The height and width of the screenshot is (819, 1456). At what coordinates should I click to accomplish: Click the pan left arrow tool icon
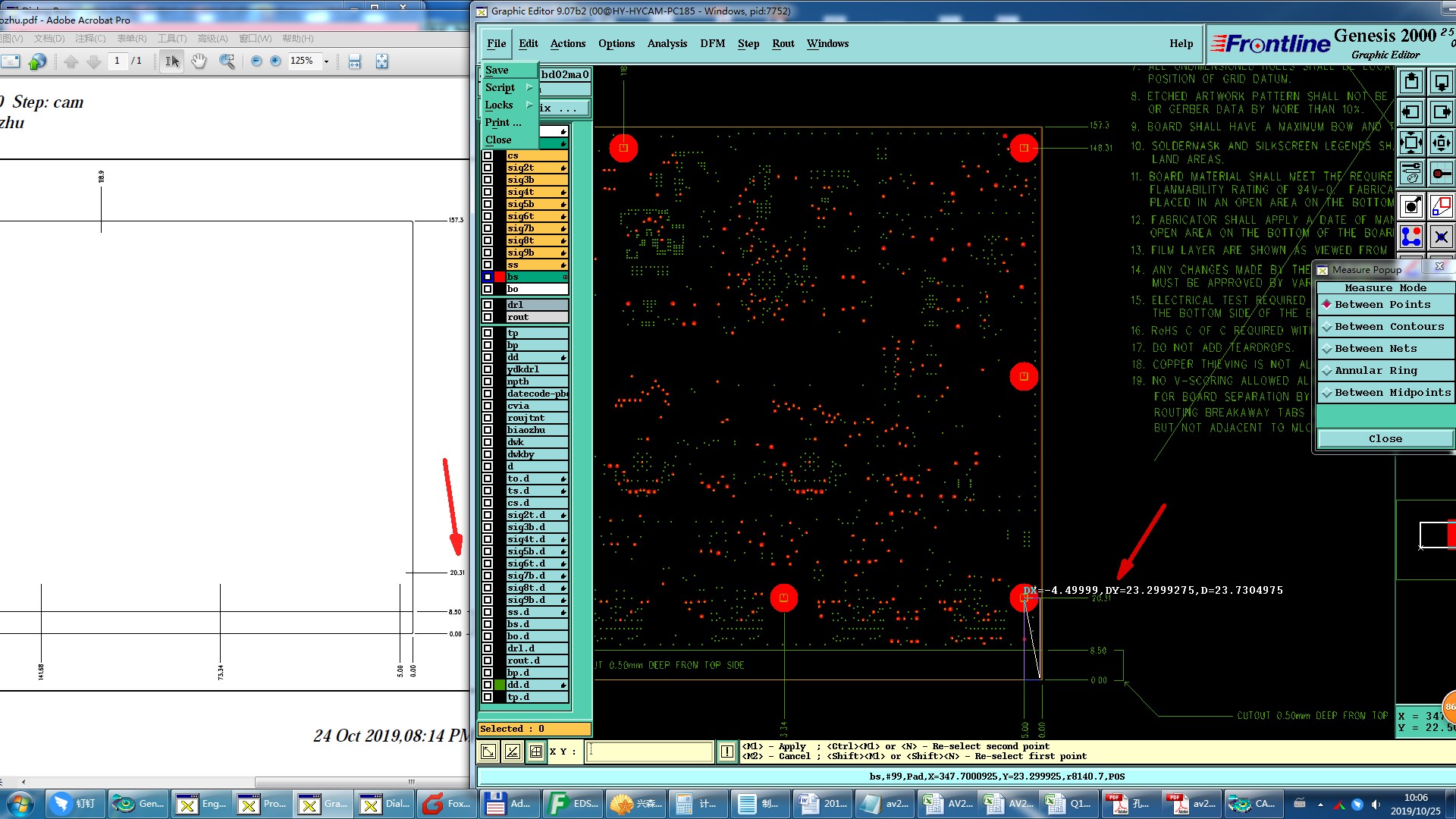pos(1410,112)
